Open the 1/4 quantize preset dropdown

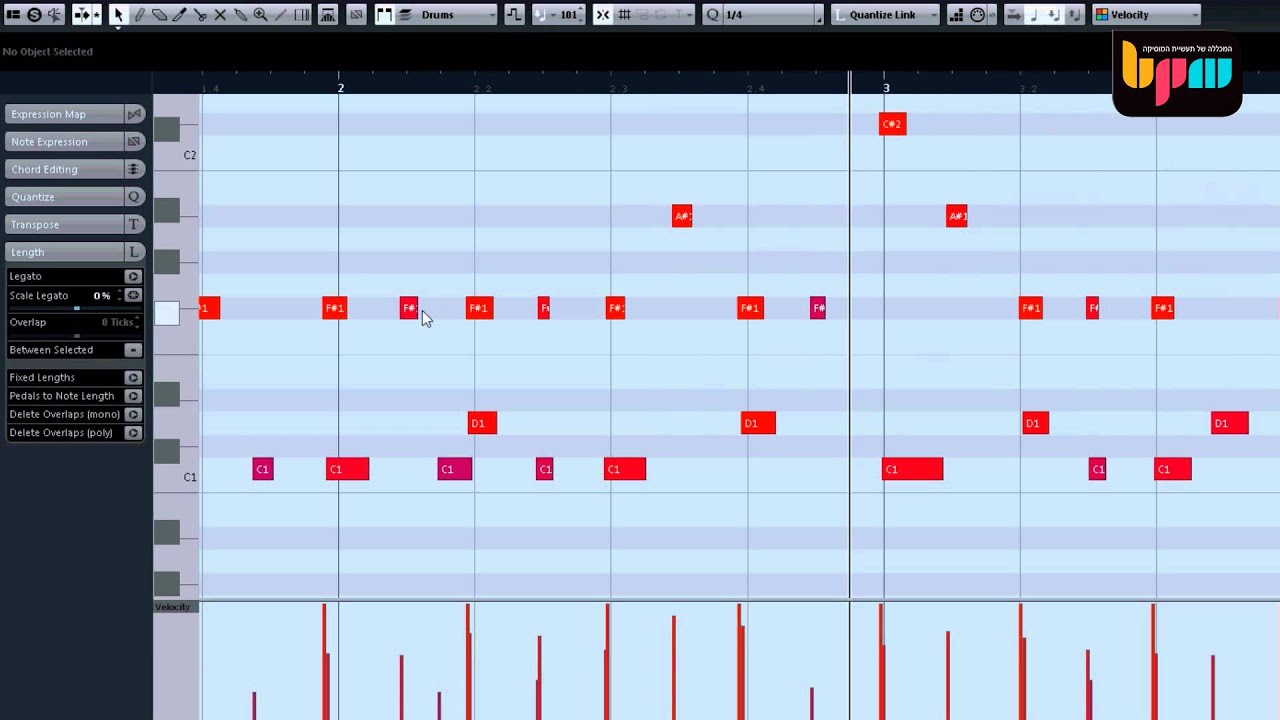[x=770, y=15]
